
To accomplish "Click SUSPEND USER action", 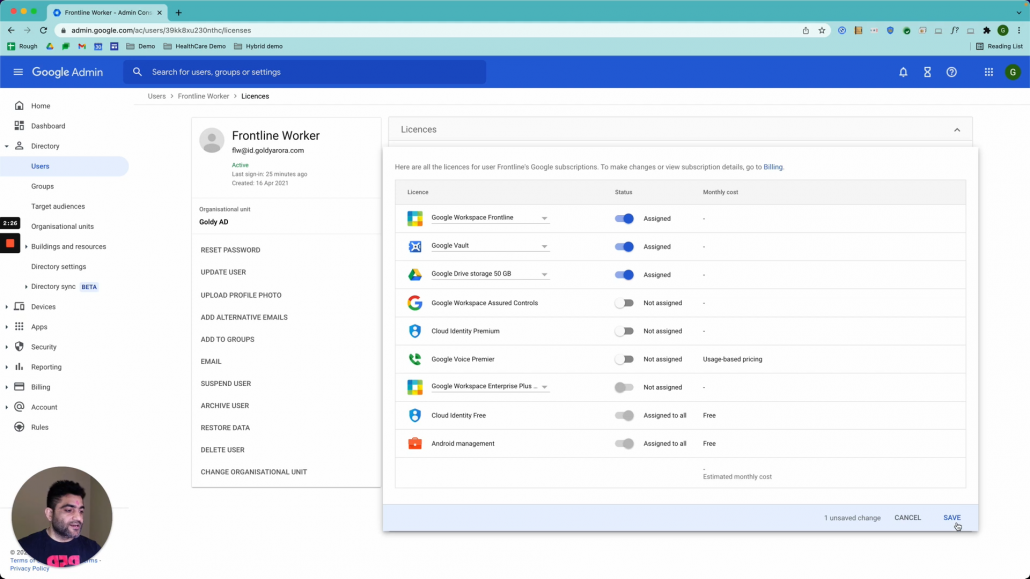I will coord(226,384).
